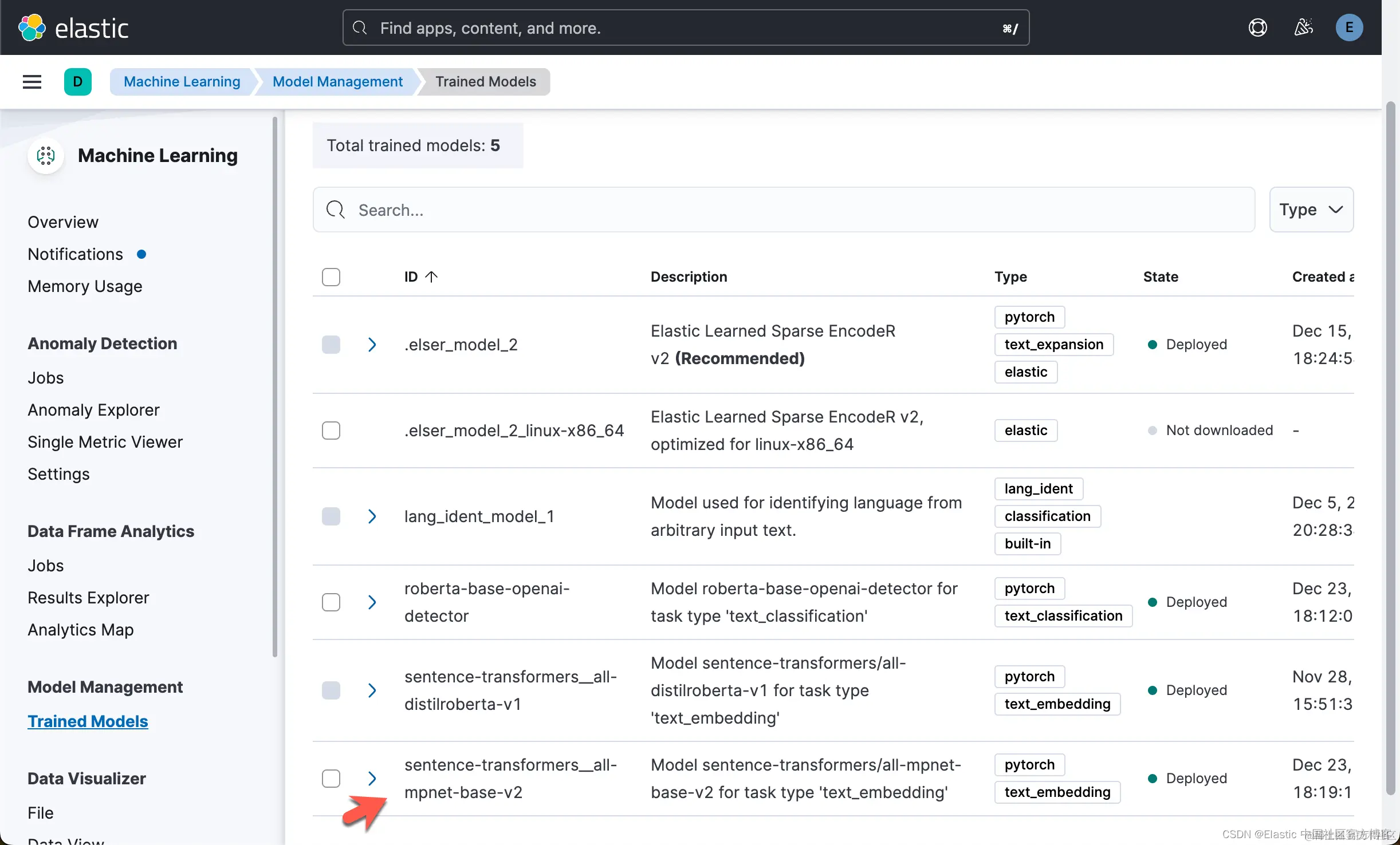Open the Trained Models sidebar link
This screenshot has width=1400, height=845.
[88, 721]
